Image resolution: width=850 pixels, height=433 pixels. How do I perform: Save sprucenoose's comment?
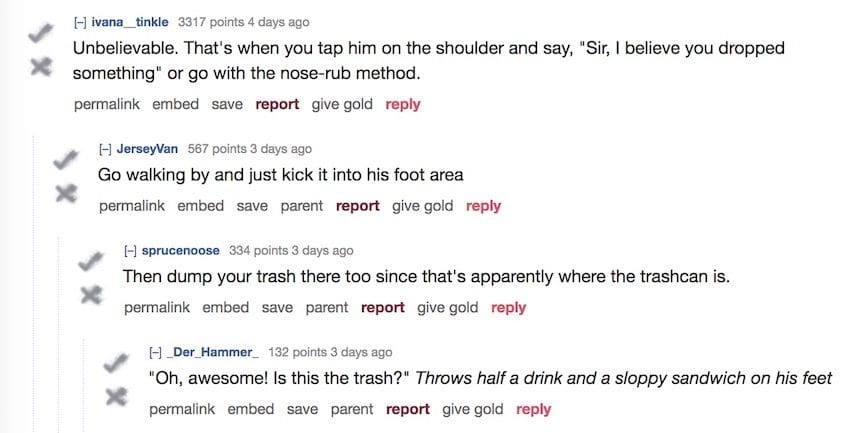click(277, 307)
